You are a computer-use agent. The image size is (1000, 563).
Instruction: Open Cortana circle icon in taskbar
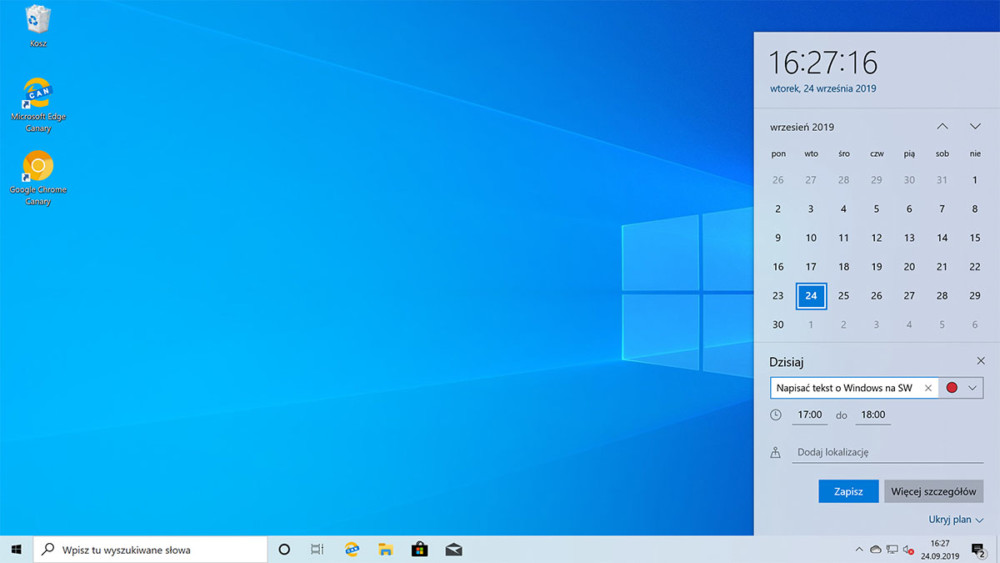284,550
